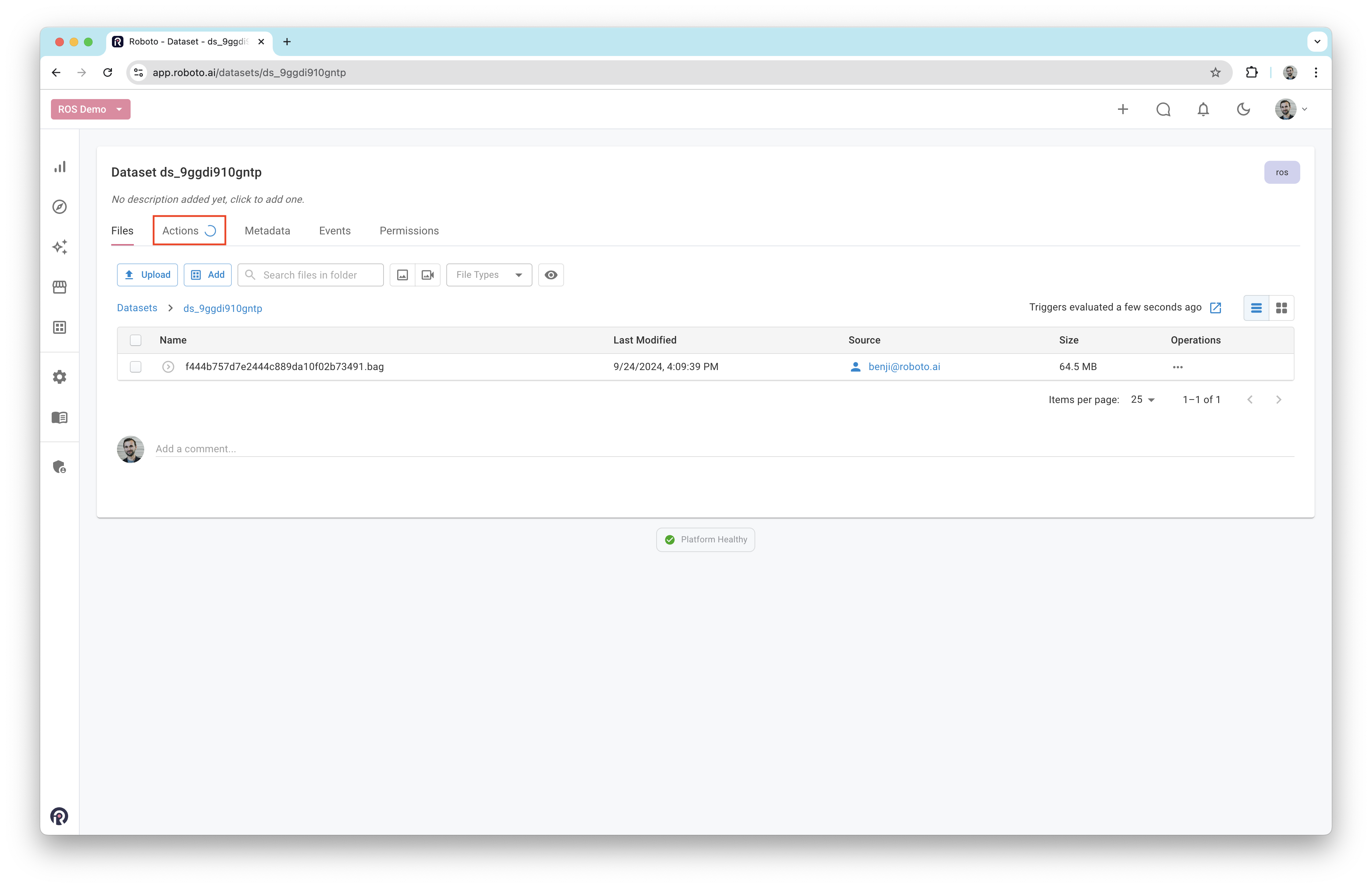Viewport: 1372px width, 888px height.
Task: Change items per page dropdown
Action: 1142,399
